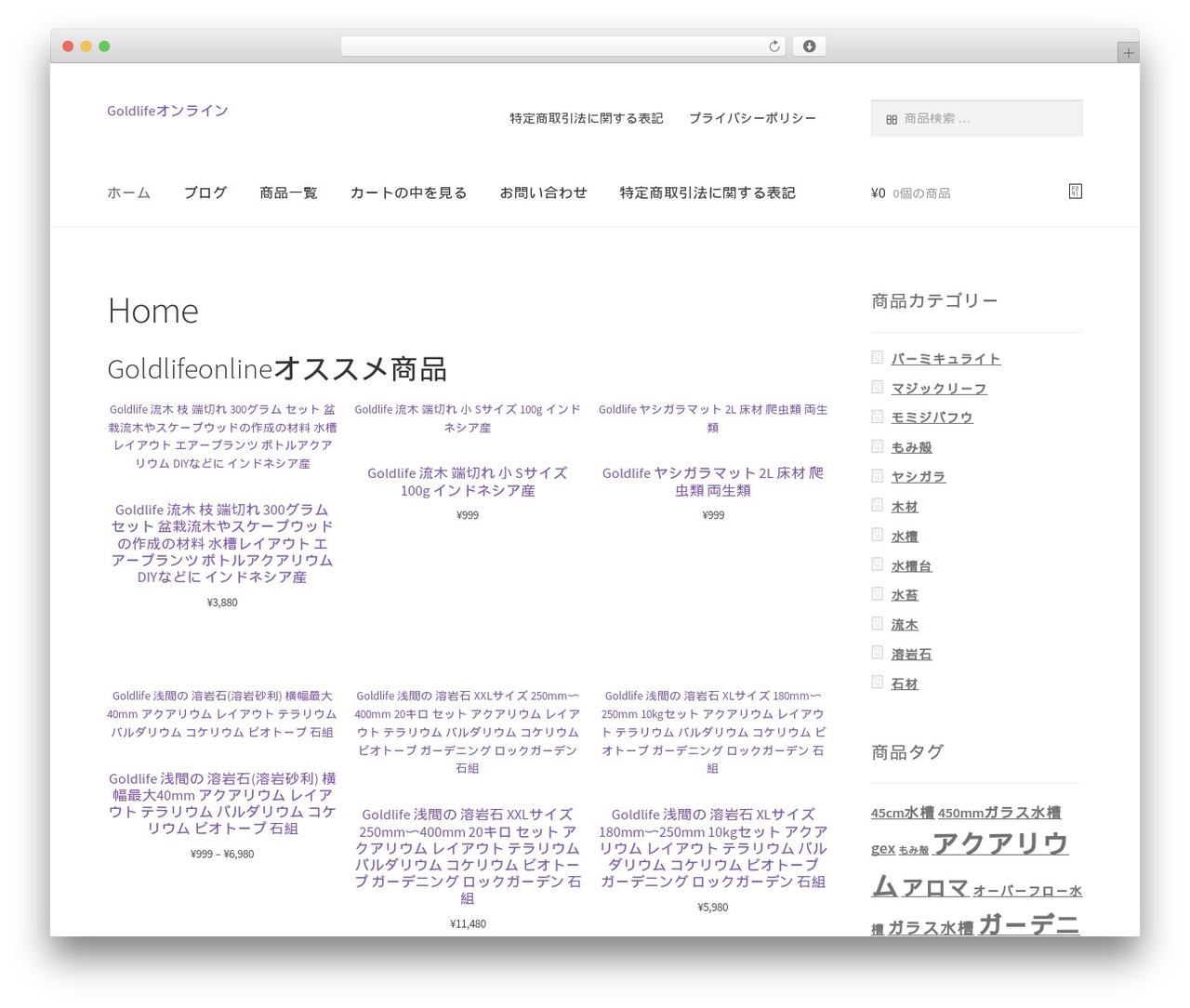Click the search icon in 商品検索 field
The image size is (1190, 1008).
pyautogui.click(x=892, y=119)
